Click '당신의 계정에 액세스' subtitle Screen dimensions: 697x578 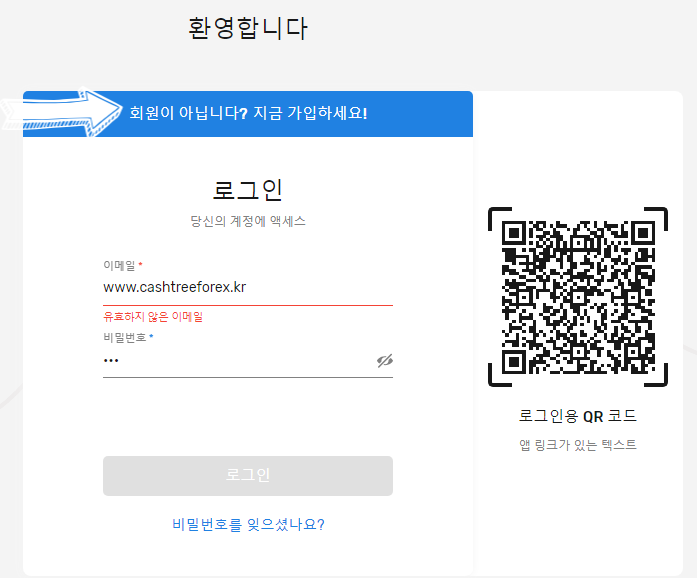point(248,221)
